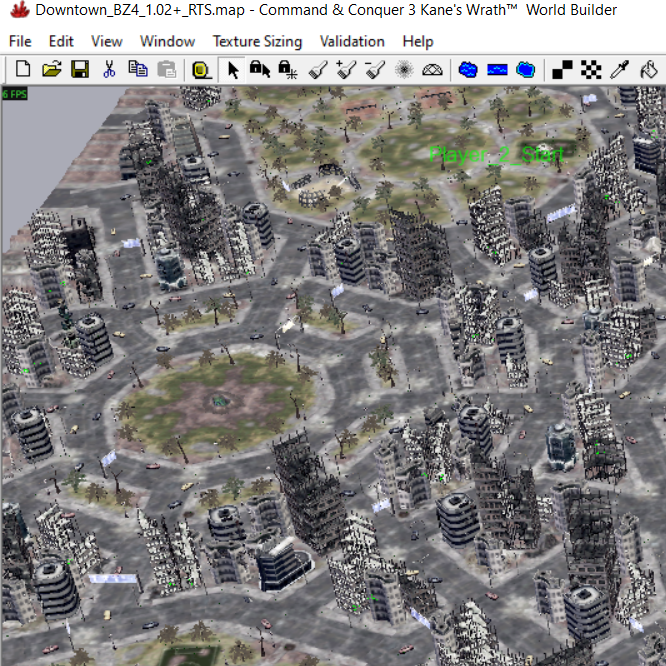Select the black arrow pointer tool
The width and height of the screenshot is (666, 666).
coord(232,69)
